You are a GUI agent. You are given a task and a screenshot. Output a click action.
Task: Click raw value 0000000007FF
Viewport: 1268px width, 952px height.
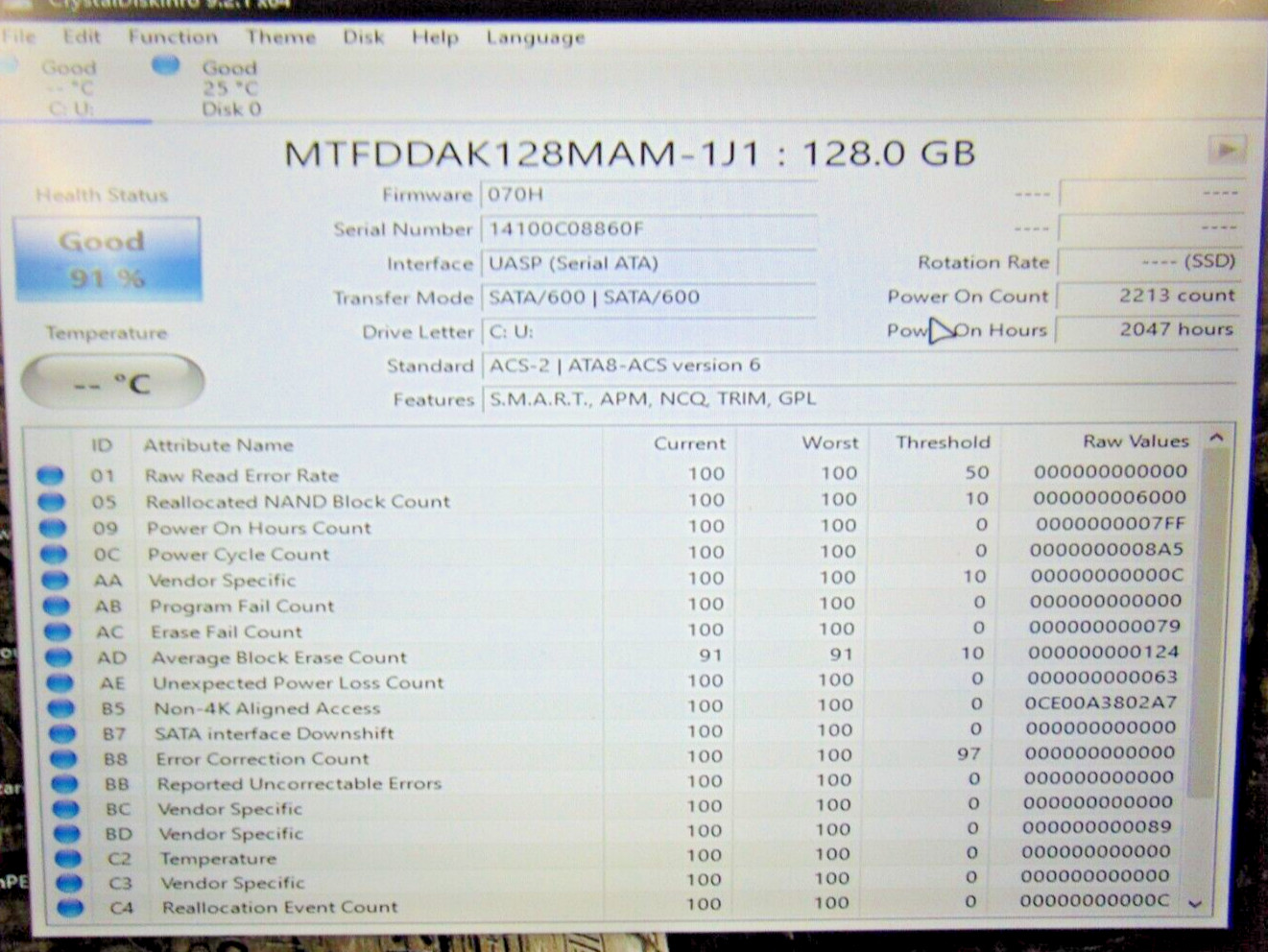[1111, 524]
